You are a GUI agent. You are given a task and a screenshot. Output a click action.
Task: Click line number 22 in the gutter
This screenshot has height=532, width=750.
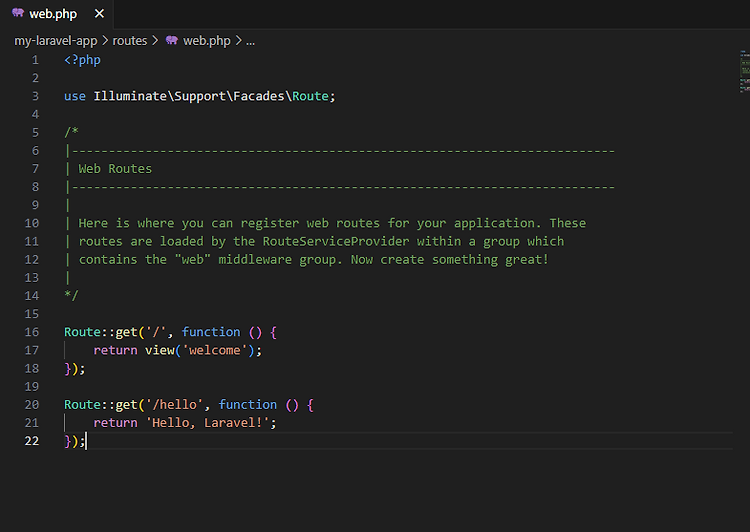(x=32, y=441)
